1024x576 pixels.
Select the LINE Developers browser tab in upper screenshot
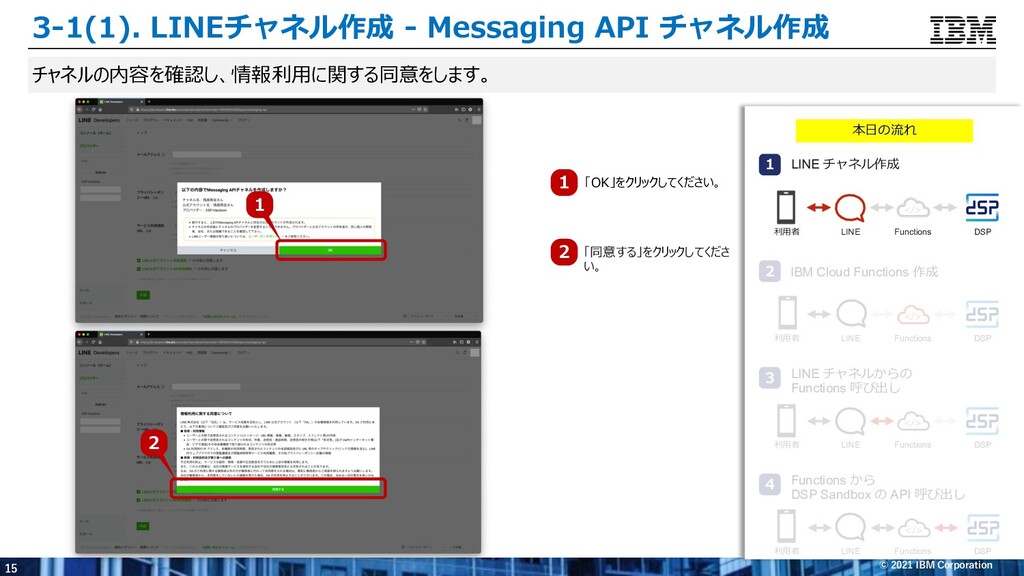coord(120,102)
